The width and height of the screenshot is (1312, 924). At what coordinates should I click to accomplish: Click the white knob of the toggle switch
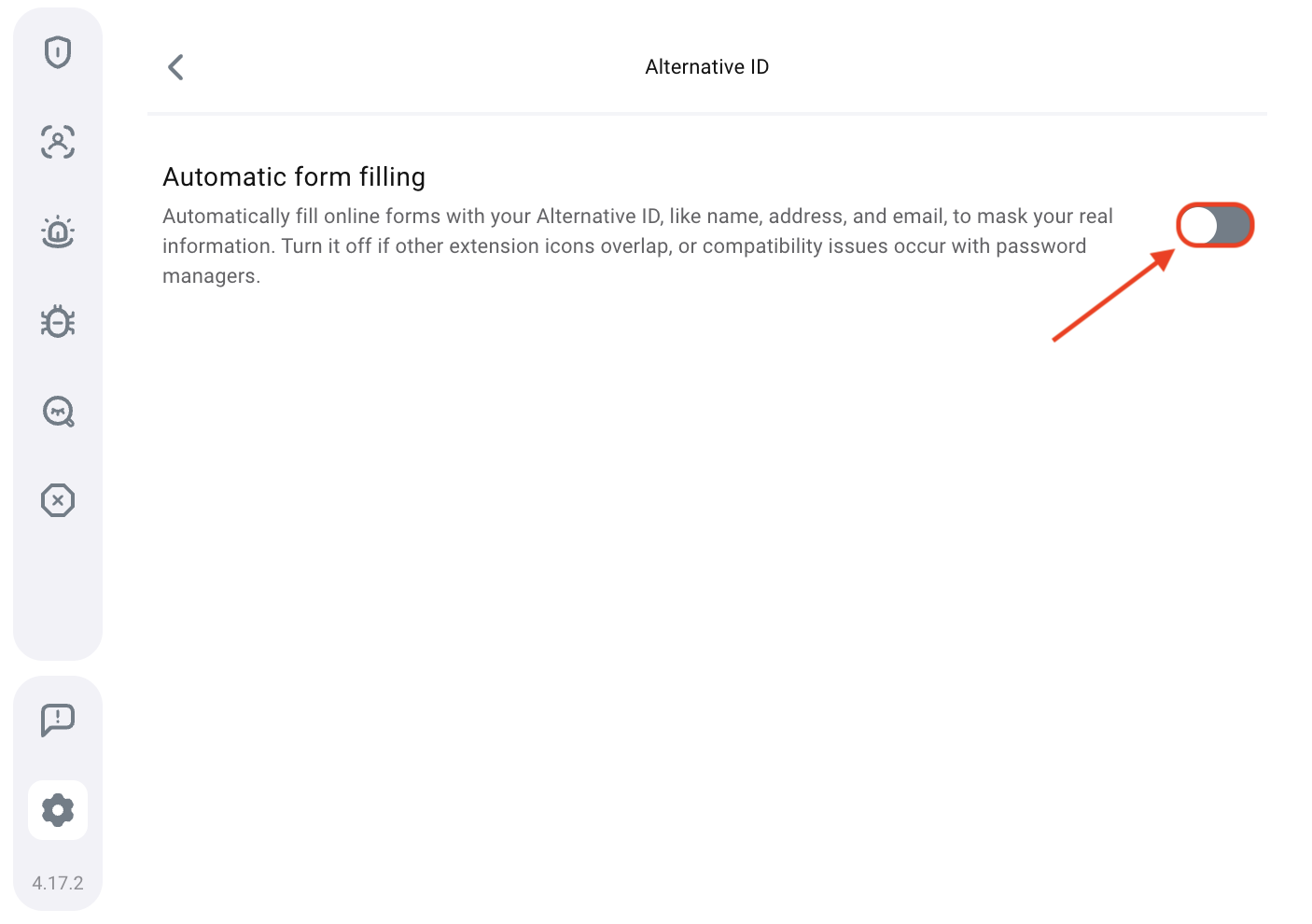point(1199,225)
